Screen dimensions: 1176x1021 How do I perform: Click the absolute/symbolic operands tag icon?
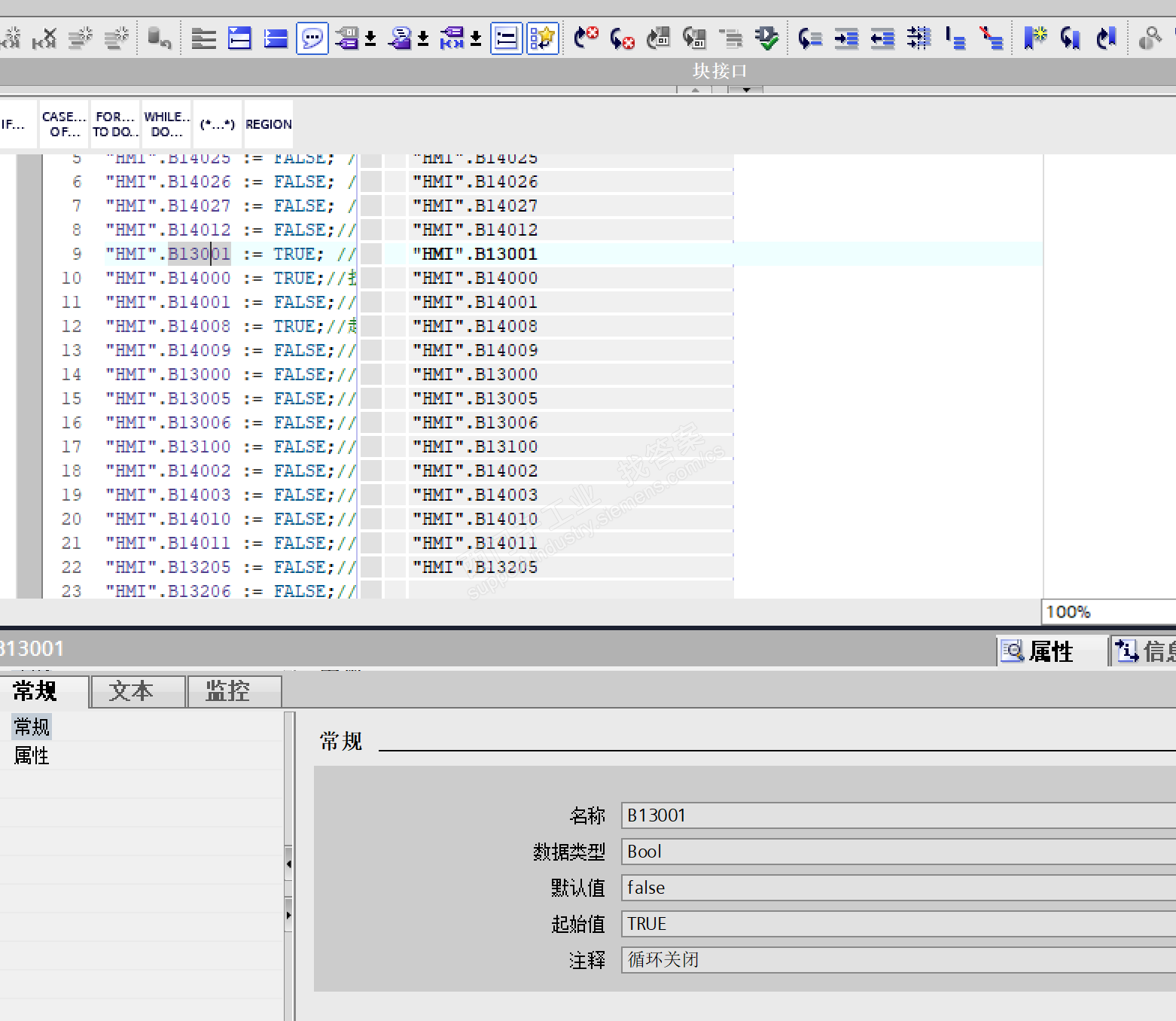point(347,38)
